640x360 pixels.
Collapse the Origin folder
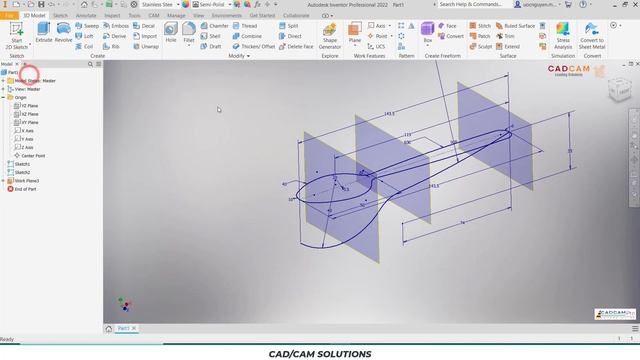tap(3, 98)
